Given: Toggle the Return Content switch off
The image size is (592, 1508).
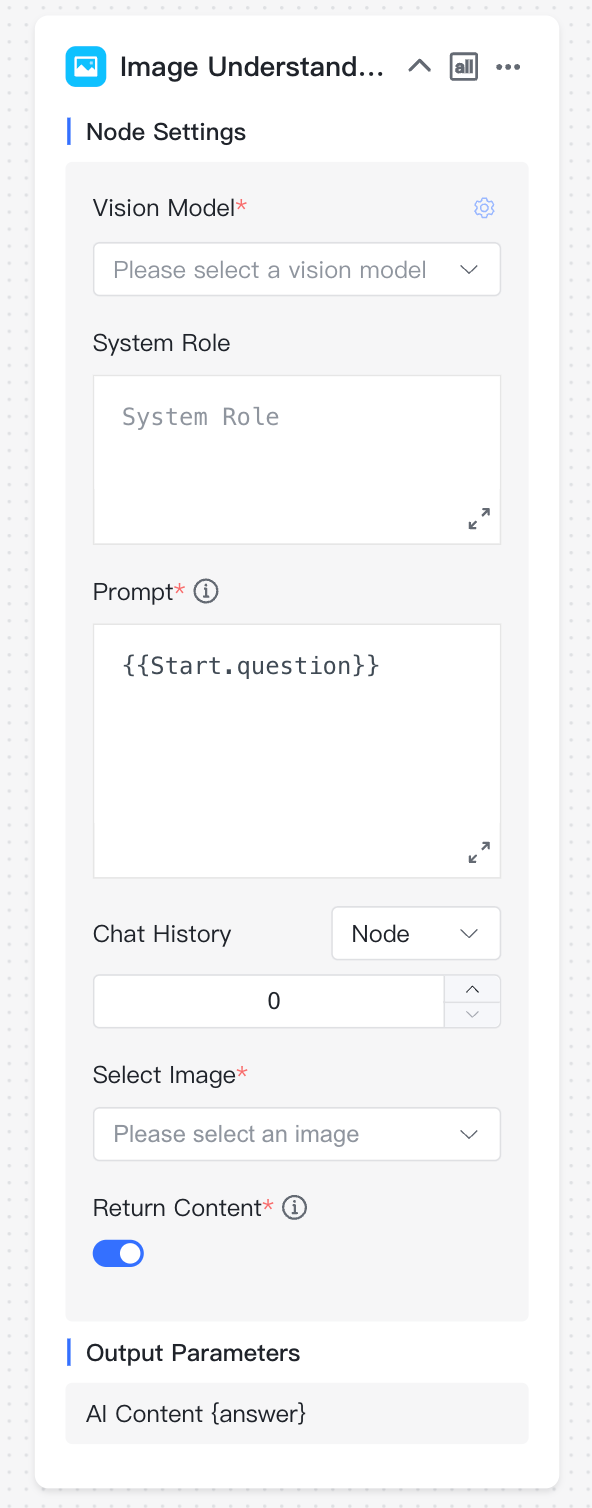Looking at the screenshot, I should pyautogui.click(x=118, y=1253).
